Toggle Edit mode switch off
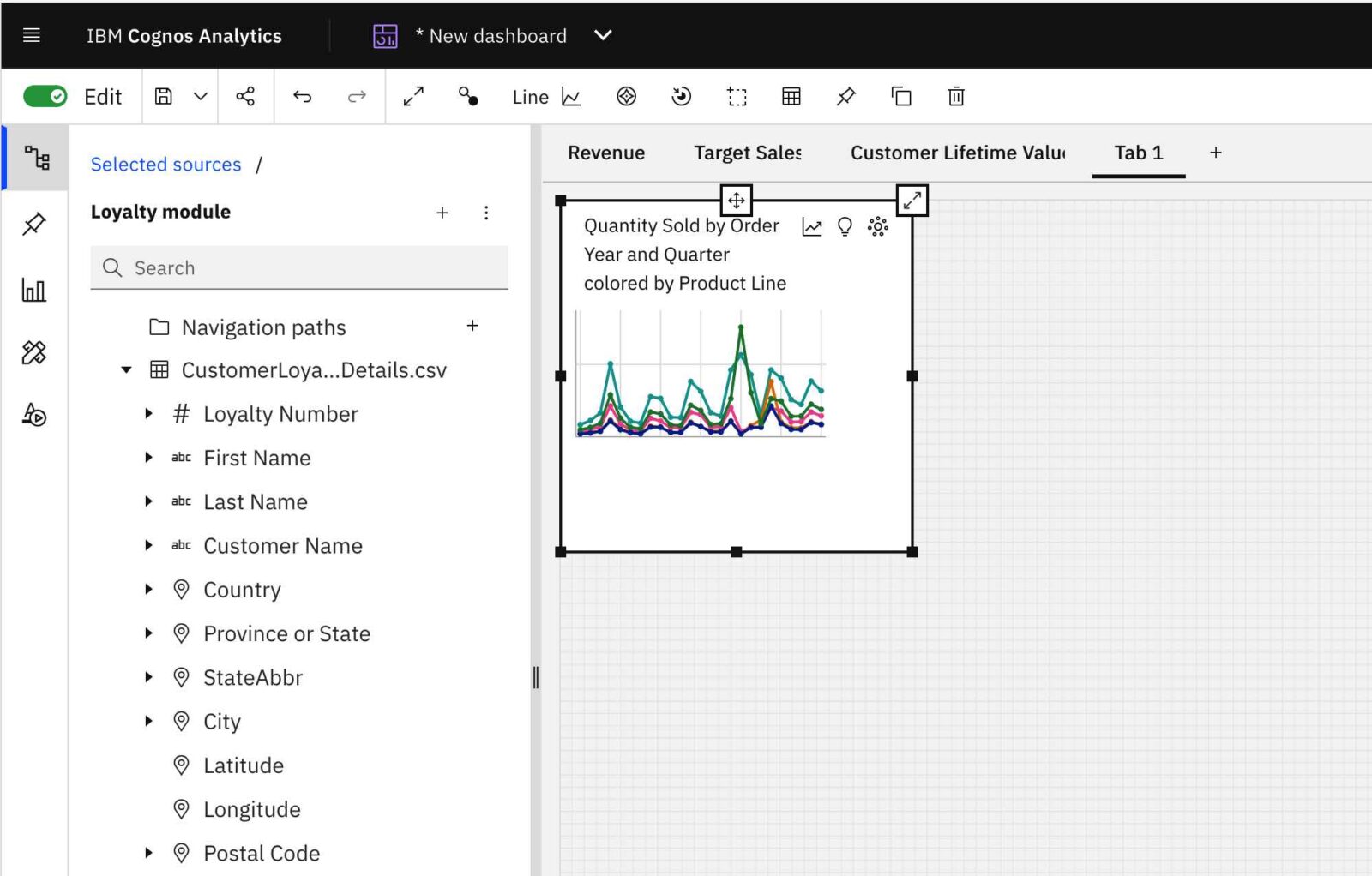The width and height of the screenshot is (1372, 876). pyautogui.click(x=44, y=96)
